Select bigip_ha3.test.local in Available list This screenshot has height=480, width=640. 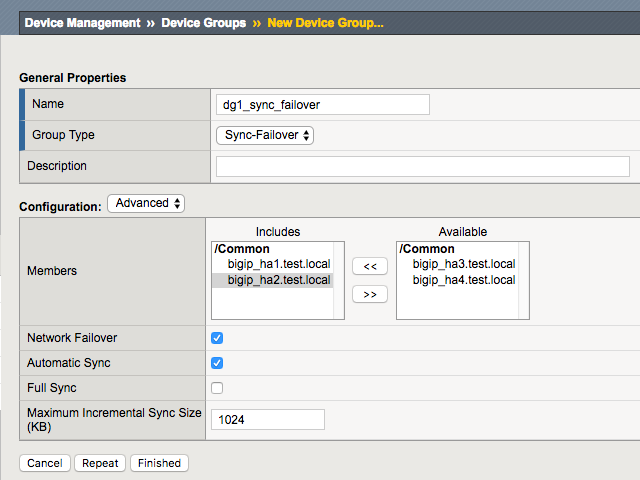click(463, 264)
